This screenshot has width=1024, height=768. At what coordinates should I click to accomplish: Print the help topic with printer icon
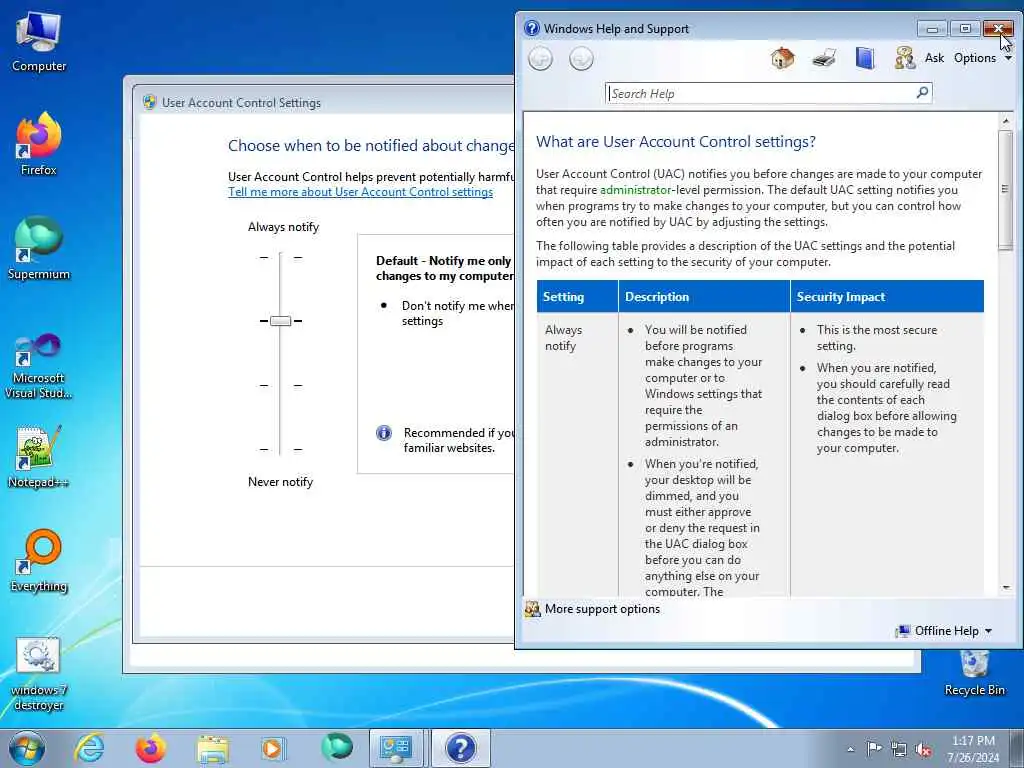point(824,58)
